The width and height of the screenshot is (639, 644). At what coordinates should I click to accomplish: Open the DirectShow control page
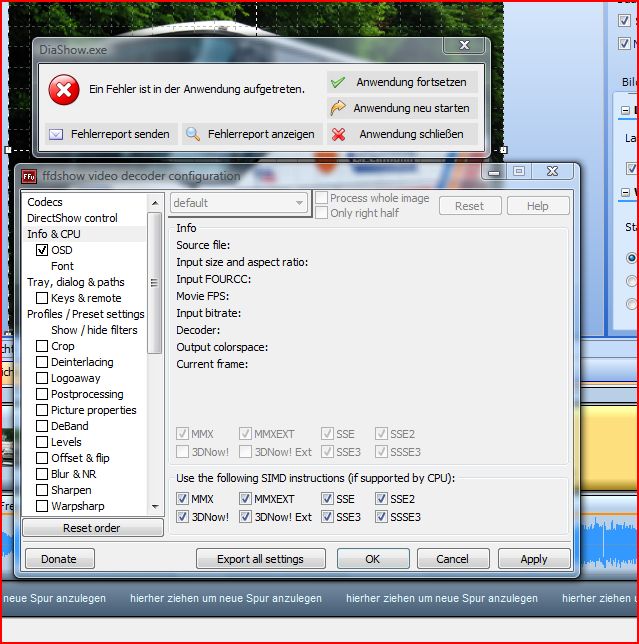[x=72, y=218]
